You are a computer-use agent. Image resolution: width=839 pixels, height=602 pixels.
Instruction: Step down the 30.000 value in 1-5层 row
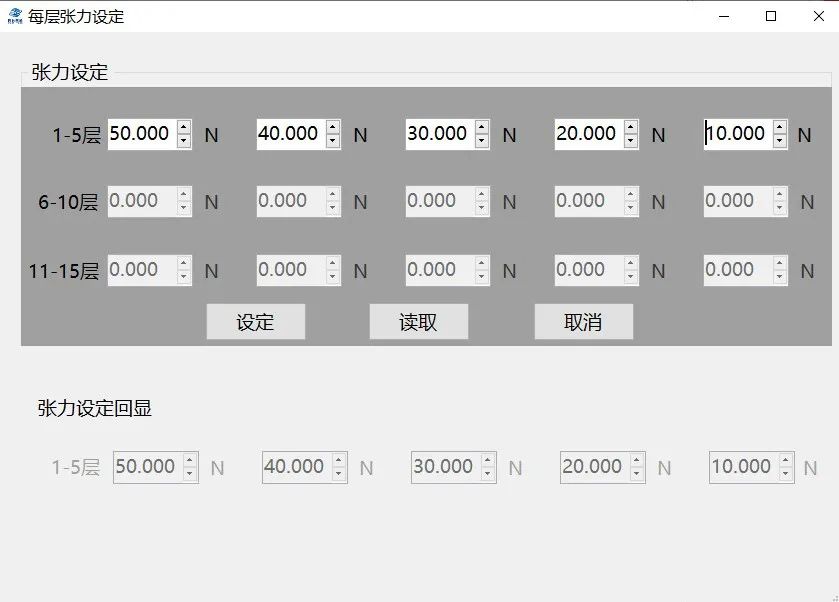click(x=482, y=141)
